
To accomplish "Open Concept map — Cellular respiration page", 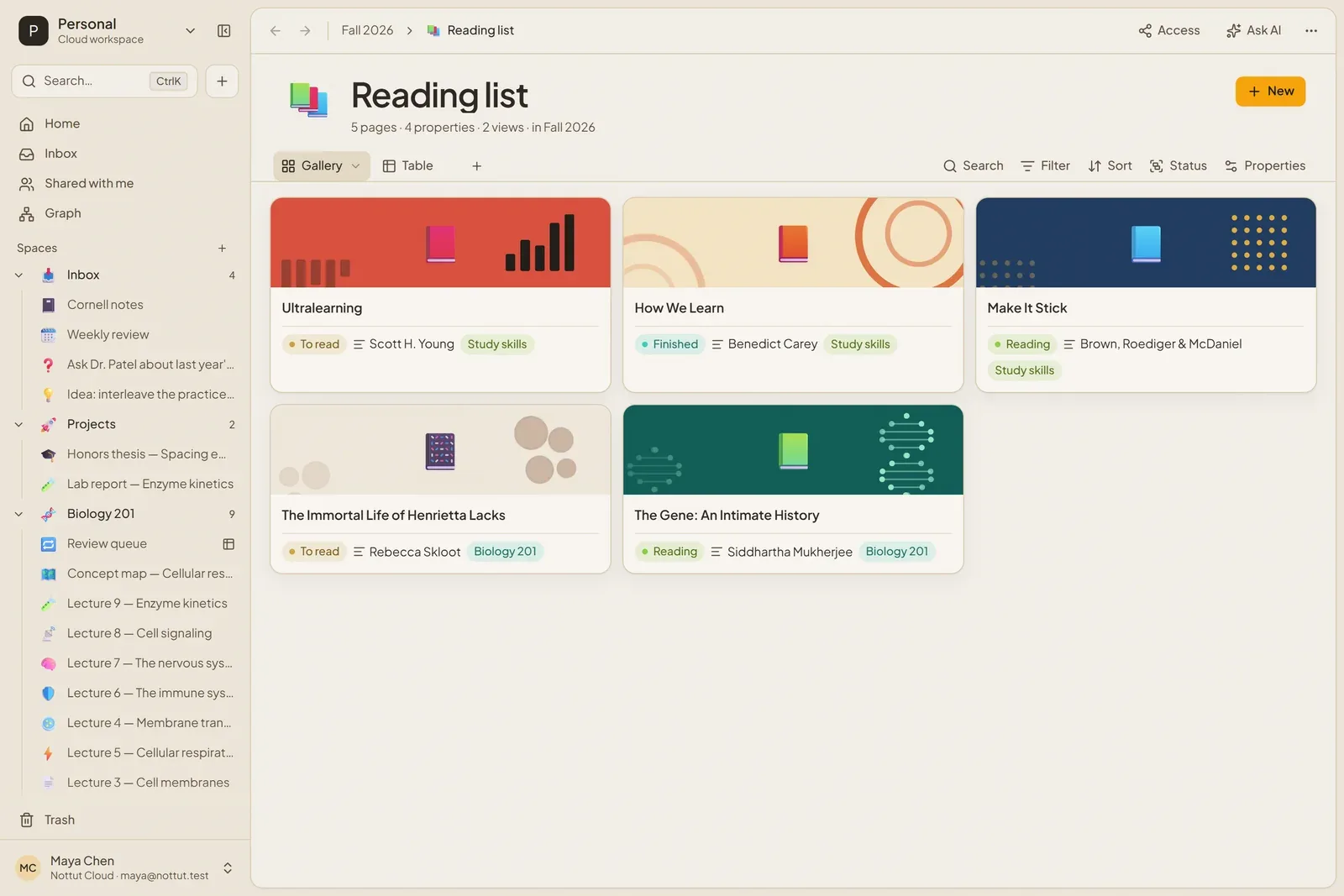I will pos(138,574).
